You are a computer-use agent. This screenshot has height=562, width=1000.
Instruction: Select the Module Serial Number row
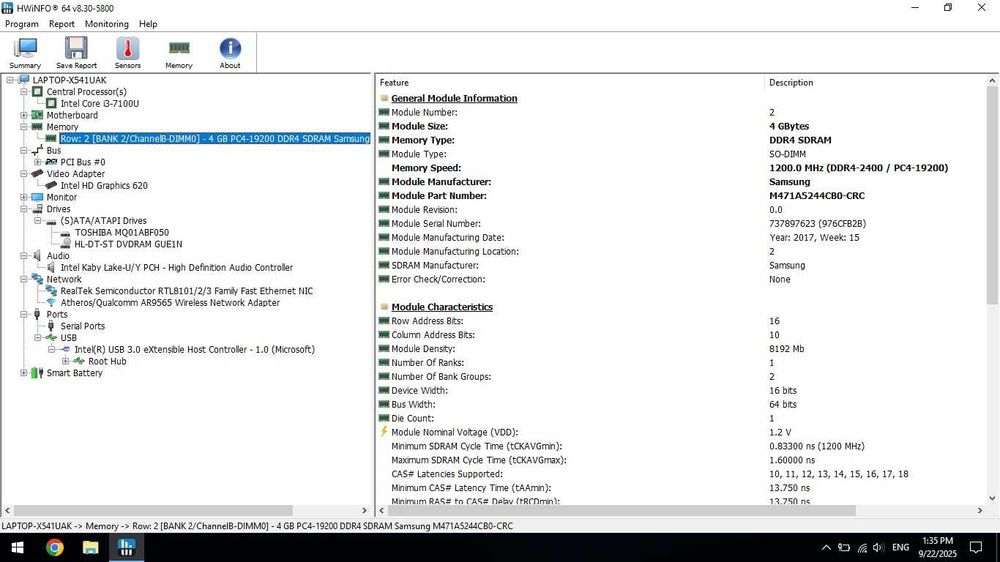click(x=679, y=224)
